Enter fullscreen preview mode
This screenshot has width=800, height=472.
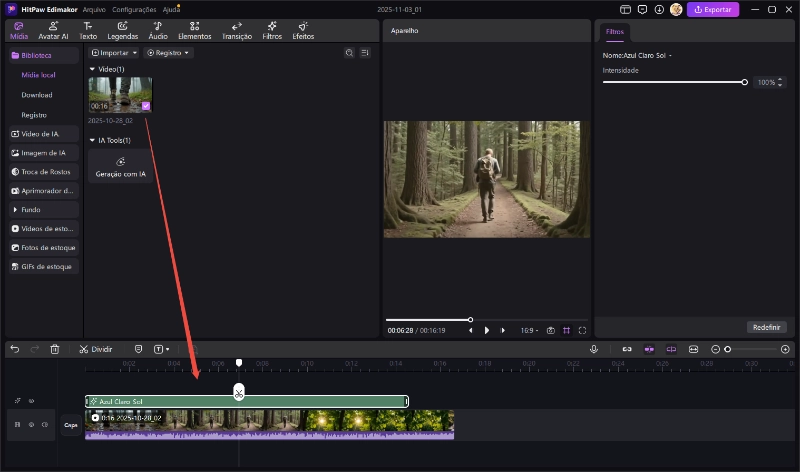coord(582,330)
